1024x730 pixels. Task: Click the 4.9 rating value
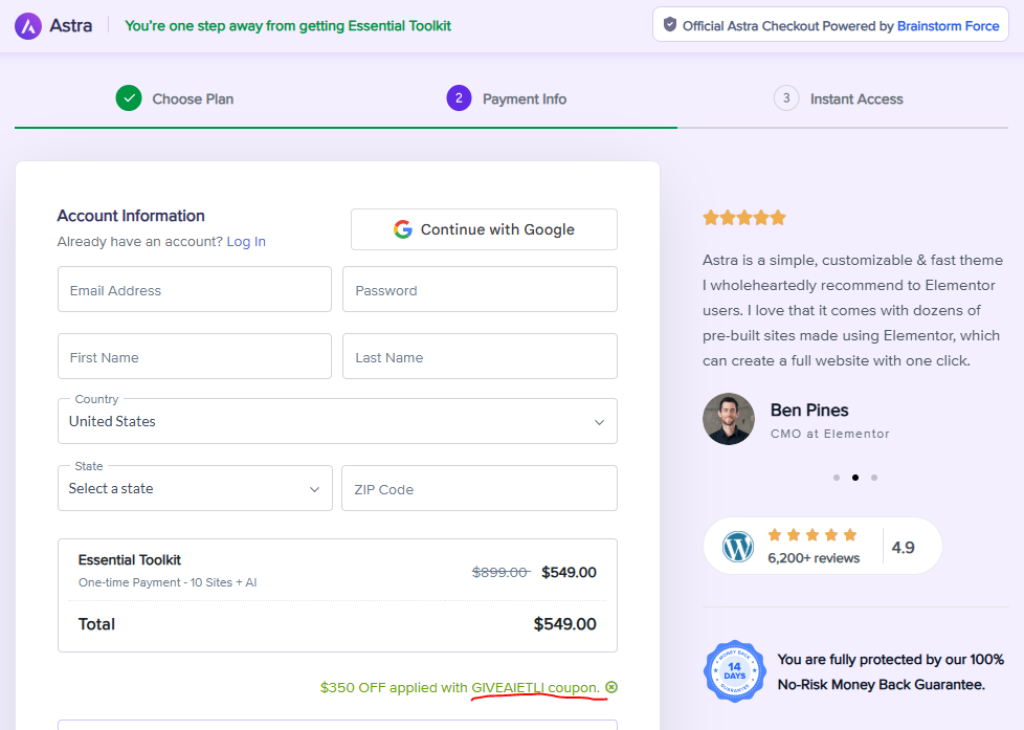903,547
